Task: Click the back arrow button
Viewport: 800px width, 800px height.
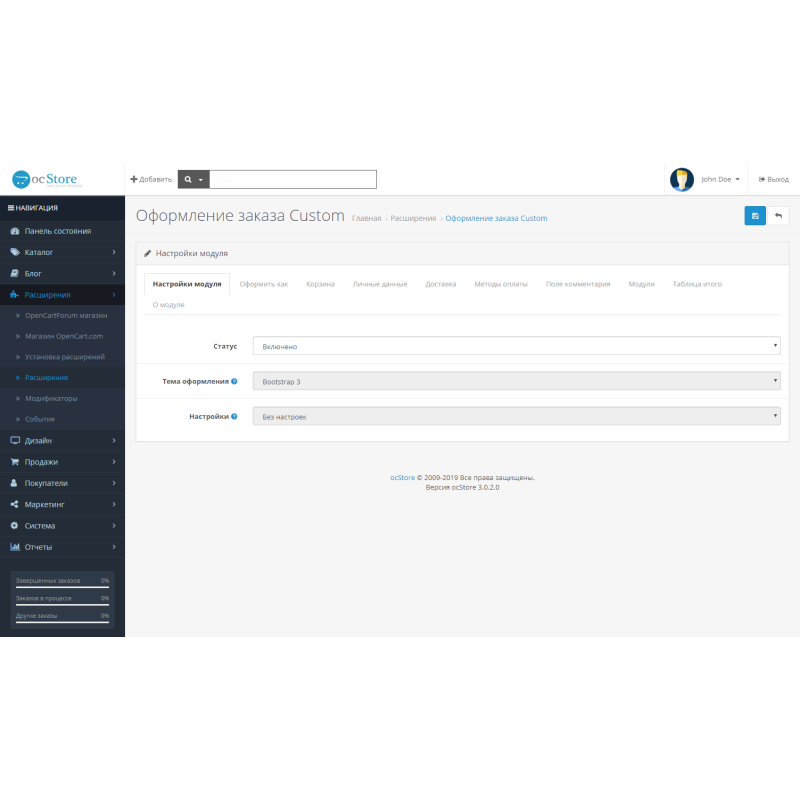Action: [778, 215]
